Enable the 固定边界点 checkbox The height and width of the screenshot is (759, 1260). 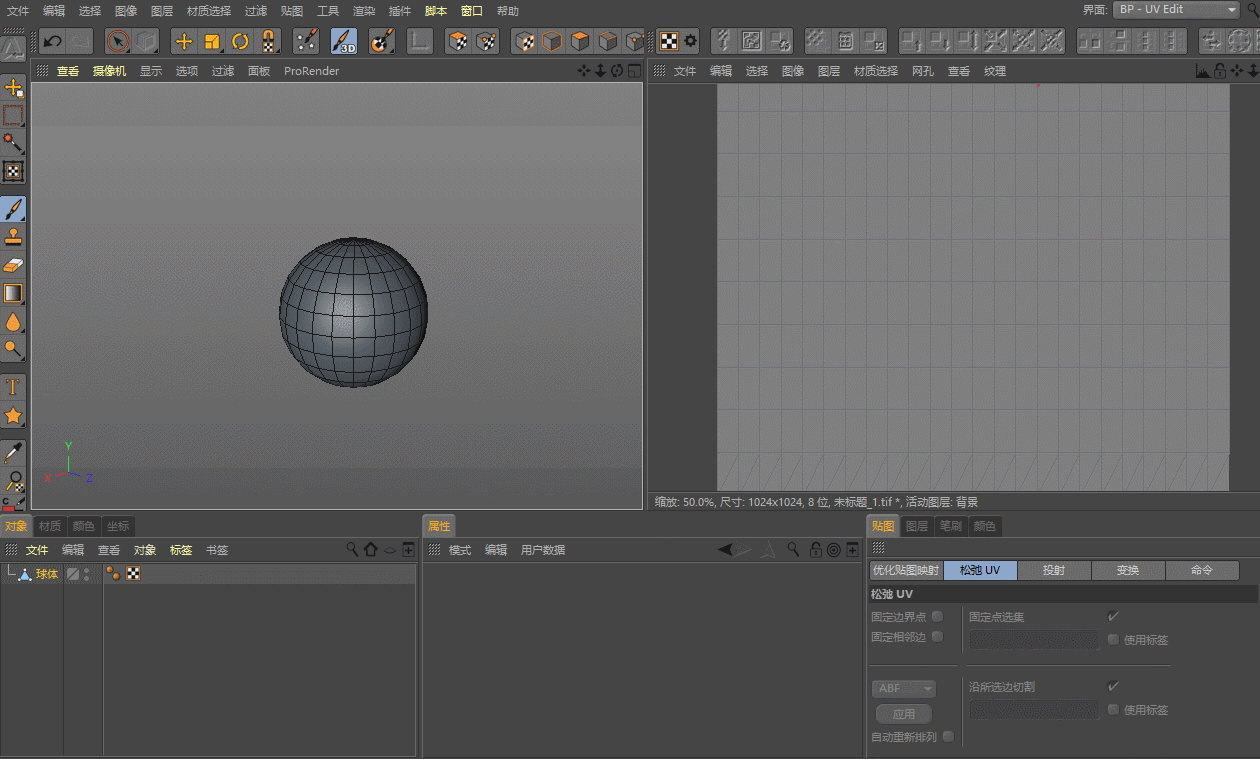[937, 617]
